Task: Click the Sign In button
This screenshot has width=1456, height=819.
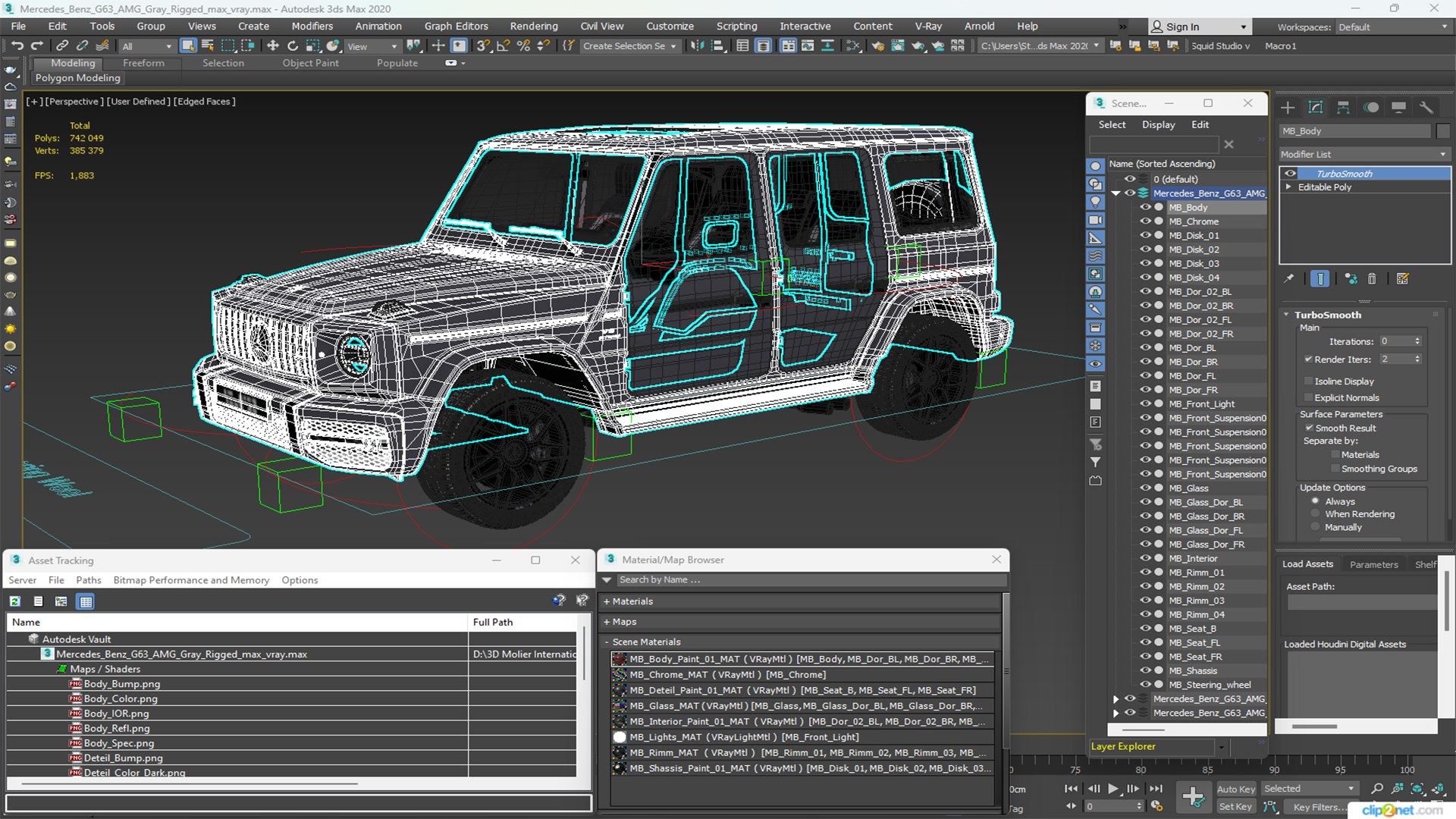Action: pos(1198,27)
